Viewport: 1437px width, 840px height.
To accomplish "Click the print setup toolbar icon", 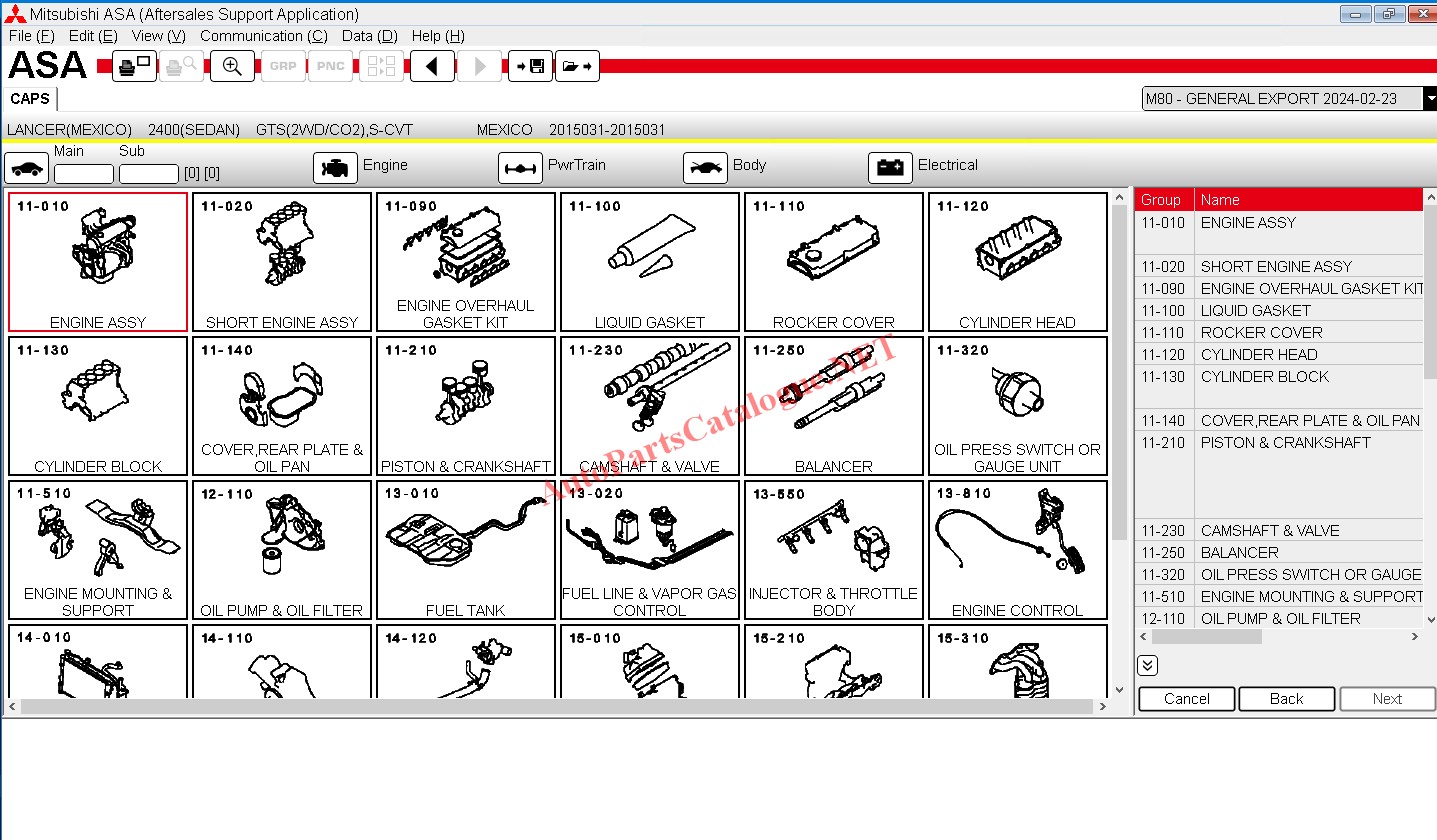I will pos(134,66).
